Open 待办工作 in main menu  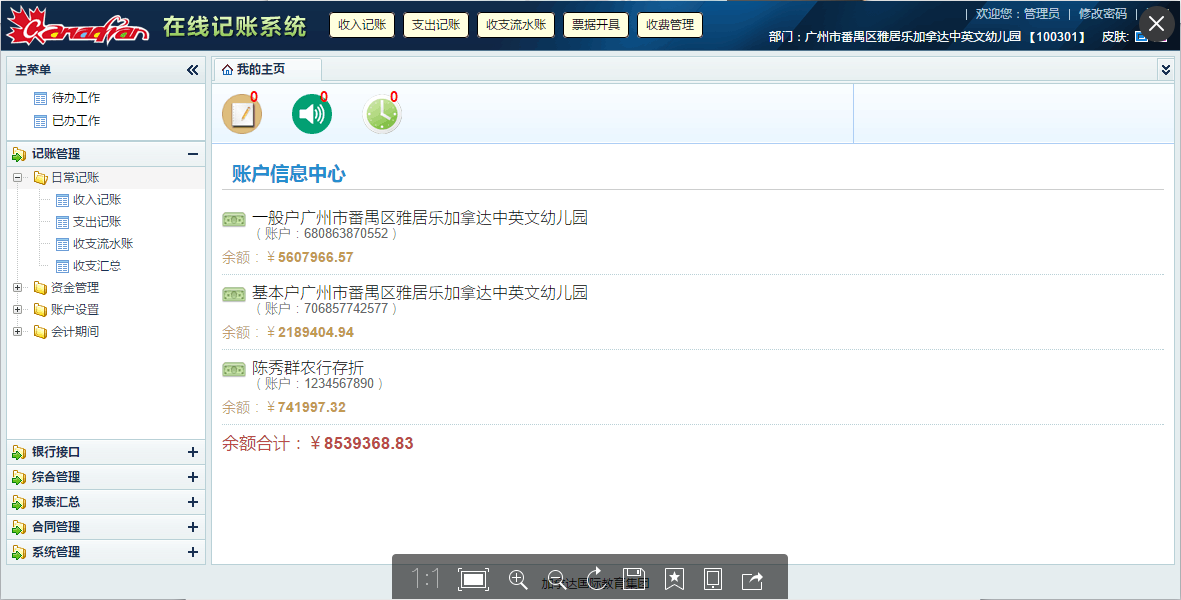(76, 98)
